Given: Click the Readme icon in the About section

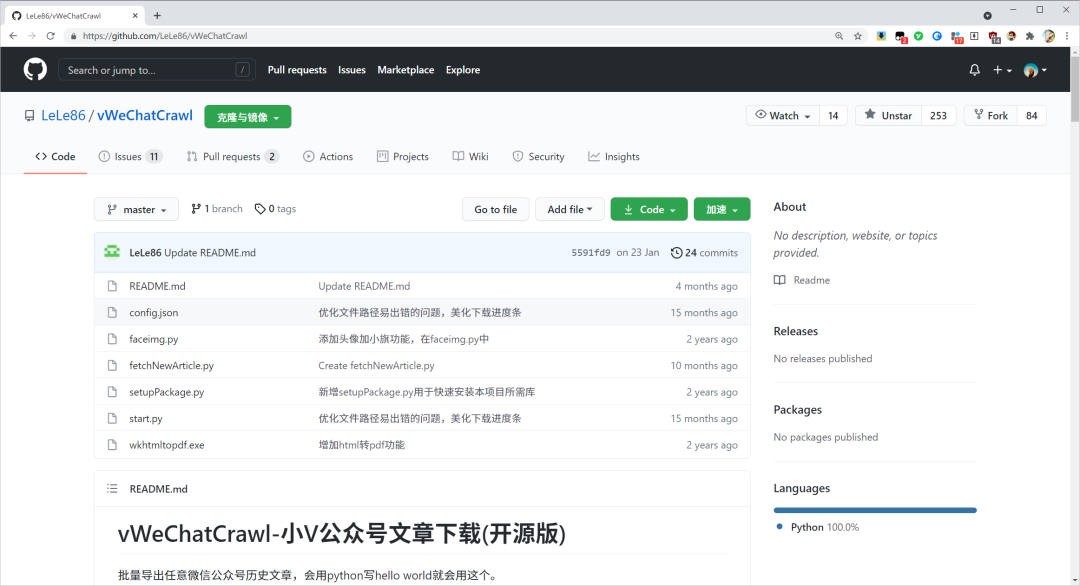Looking at the screenshot, I should (x=782, y=280).
